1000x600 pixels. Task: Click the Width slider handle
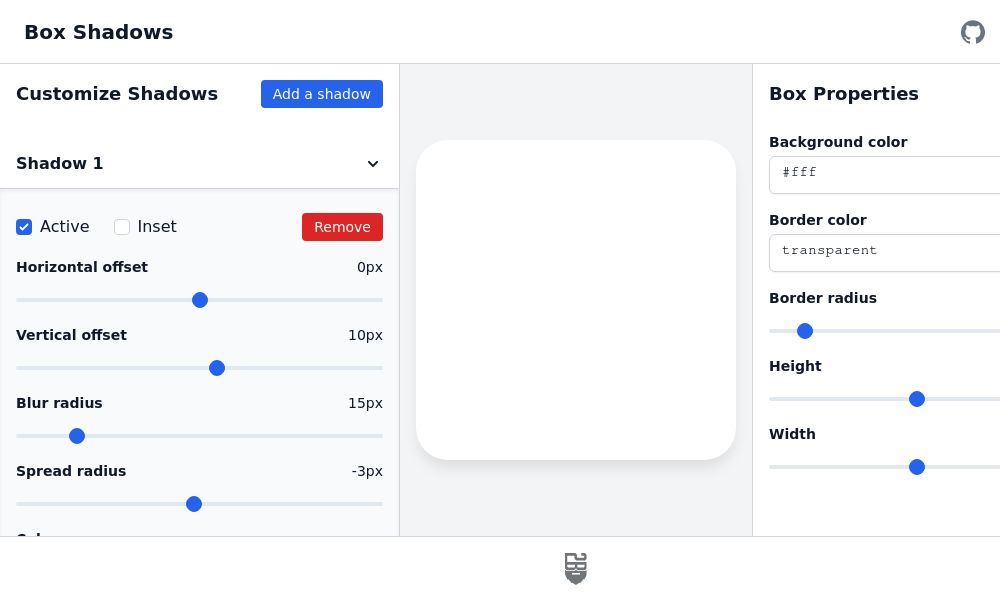[917, 467]
